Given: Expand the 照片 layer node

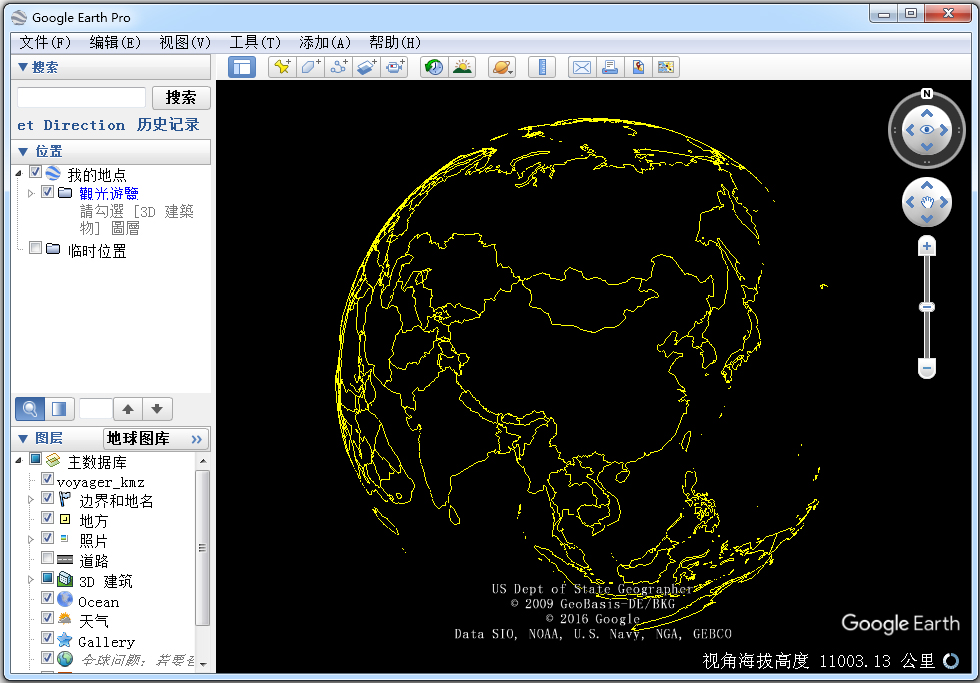Looking at the screenshot, I should pos(30,540).
